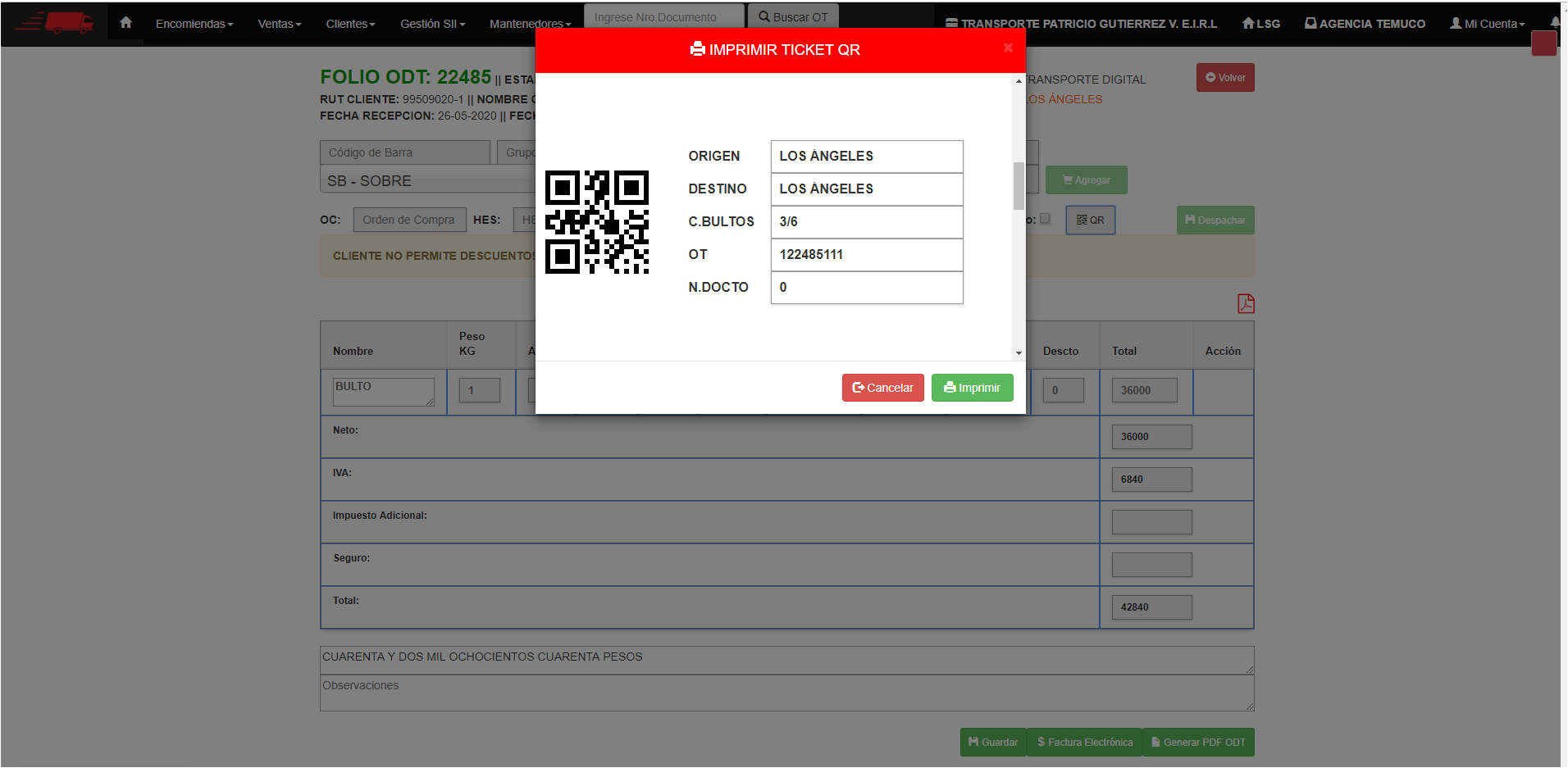Click the Buscar OT button

coord(793,16)
